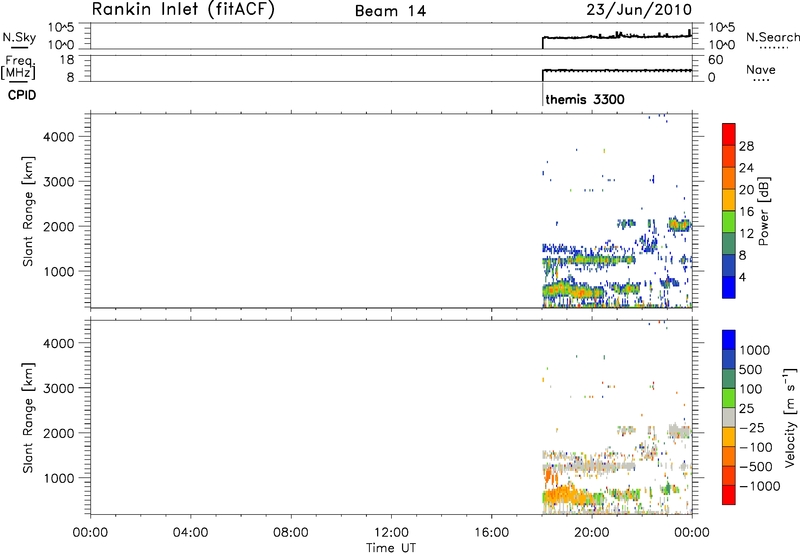
Task: Pick the teal 100–500 Velocity colorbar swatch
Action: [x=729, y=379]
